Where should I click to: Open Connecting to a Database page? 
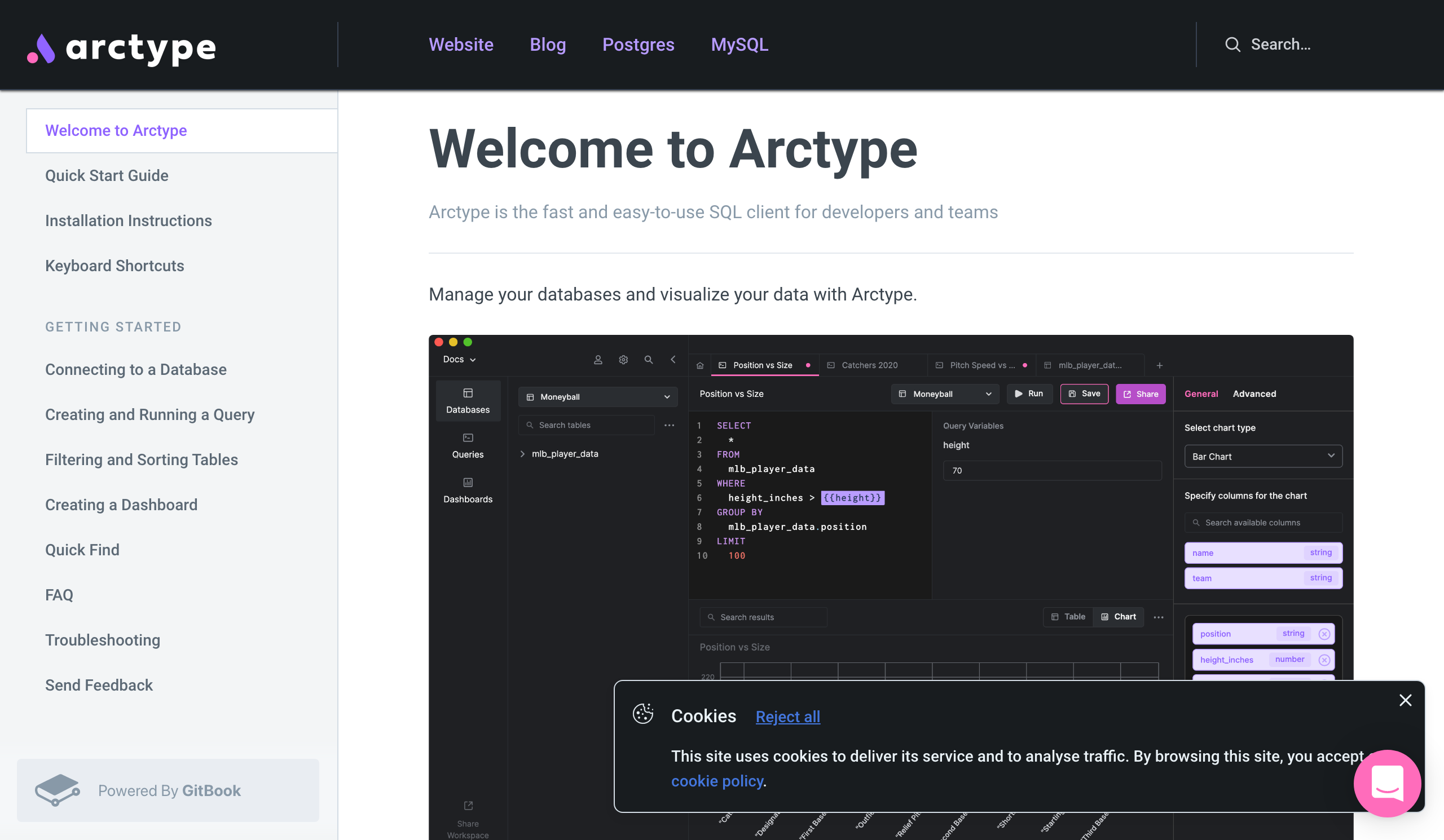click(x=136, y=369)
